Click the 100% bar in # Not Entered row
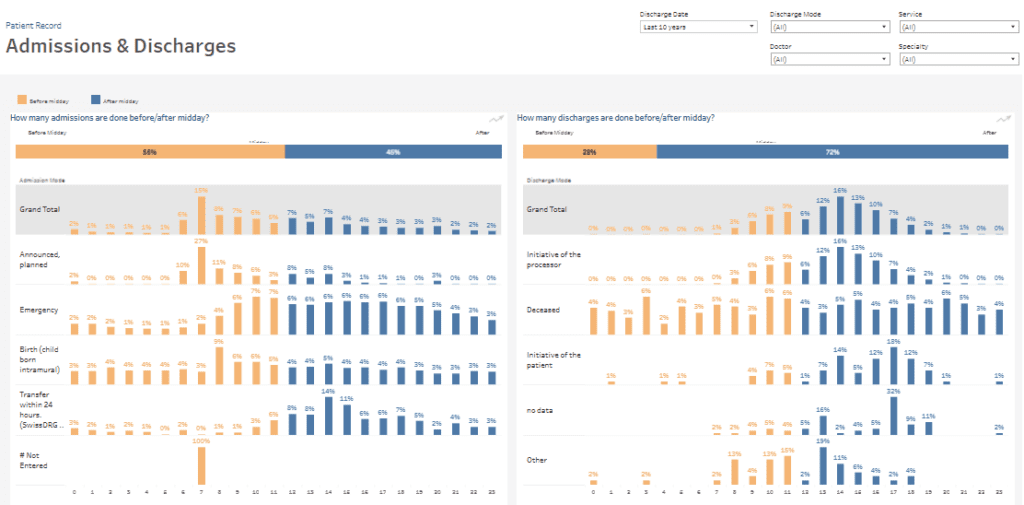Screen dimensions: 1024x505 pyautogui.click(x=202, y=466)
